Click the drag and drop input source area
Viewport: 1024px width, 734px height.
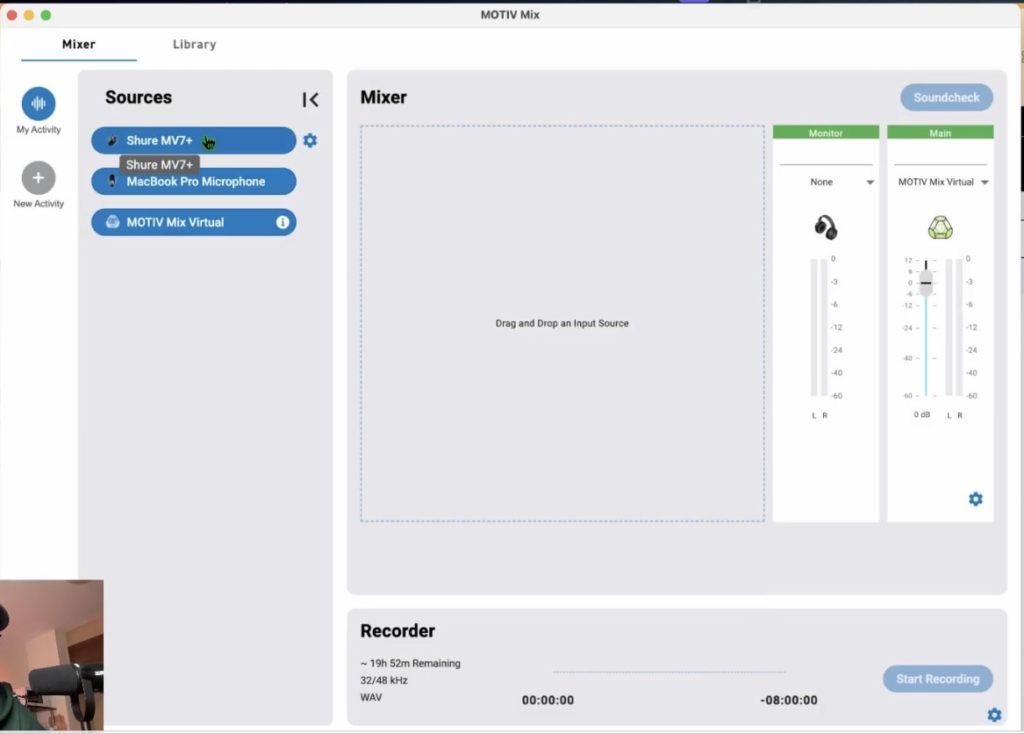coord(562,323)
